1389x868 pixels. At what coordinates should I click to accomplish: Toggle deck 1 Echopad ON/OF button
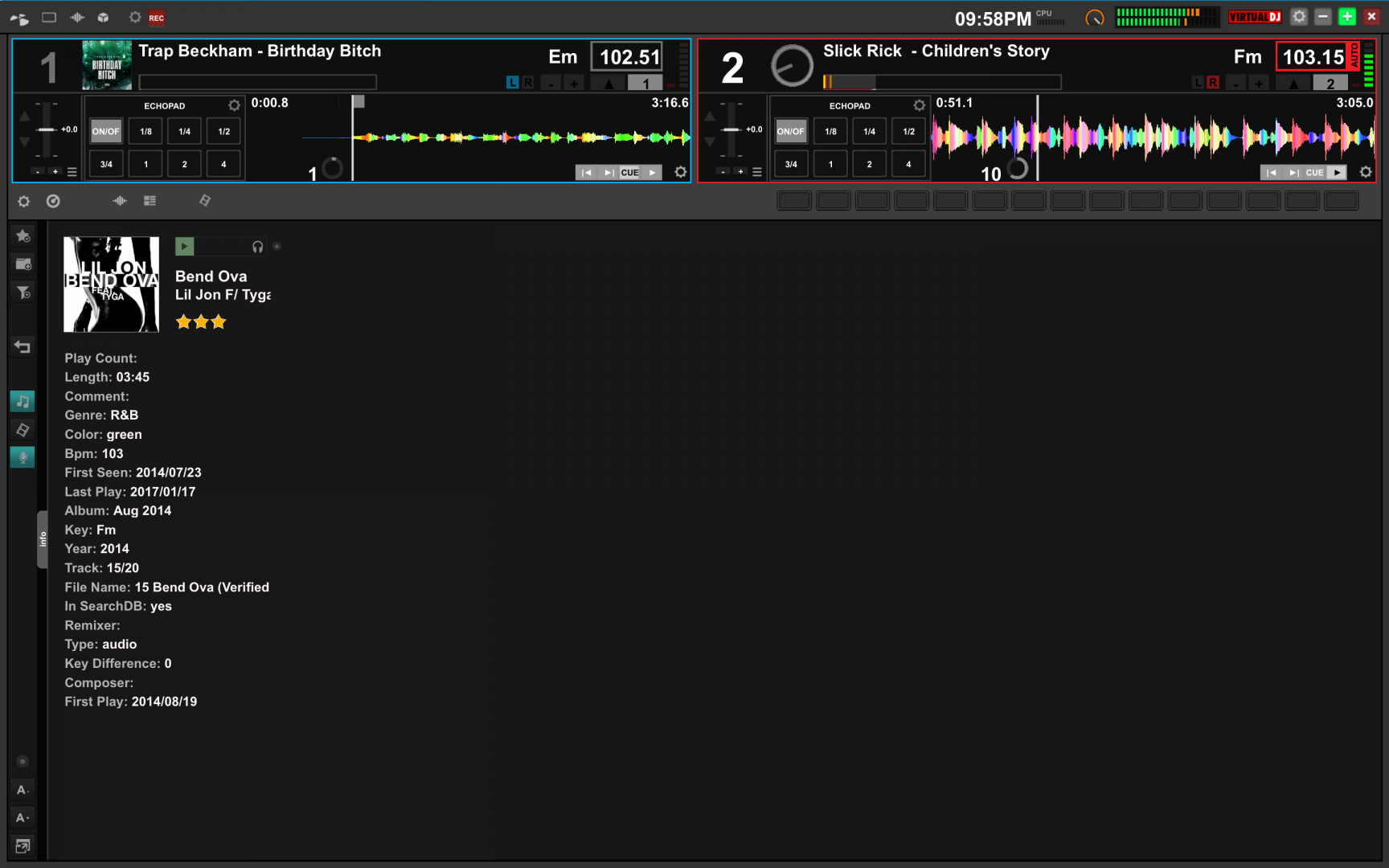105,131
